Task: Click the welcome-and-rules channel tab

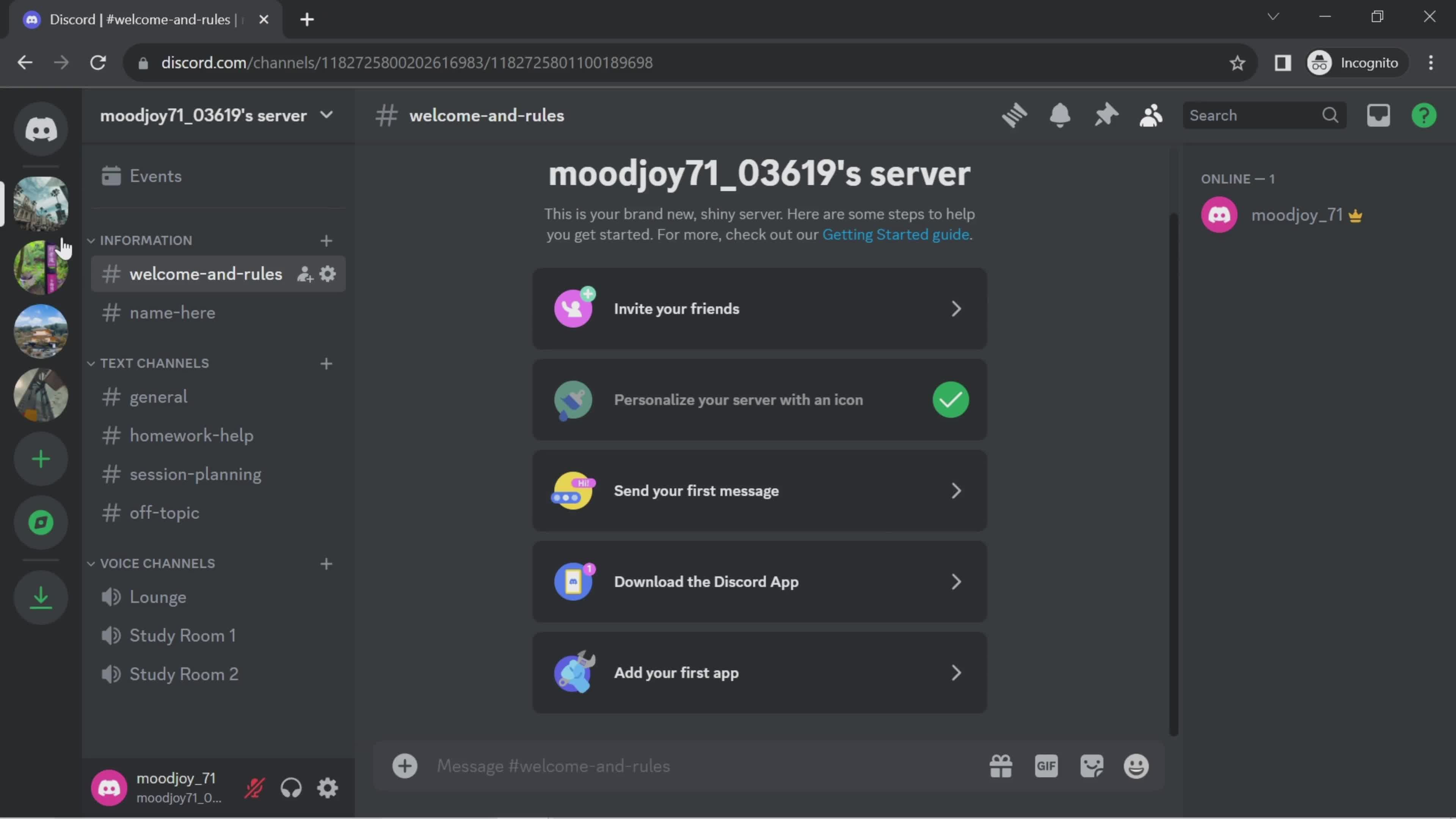Action: point(205,275)
